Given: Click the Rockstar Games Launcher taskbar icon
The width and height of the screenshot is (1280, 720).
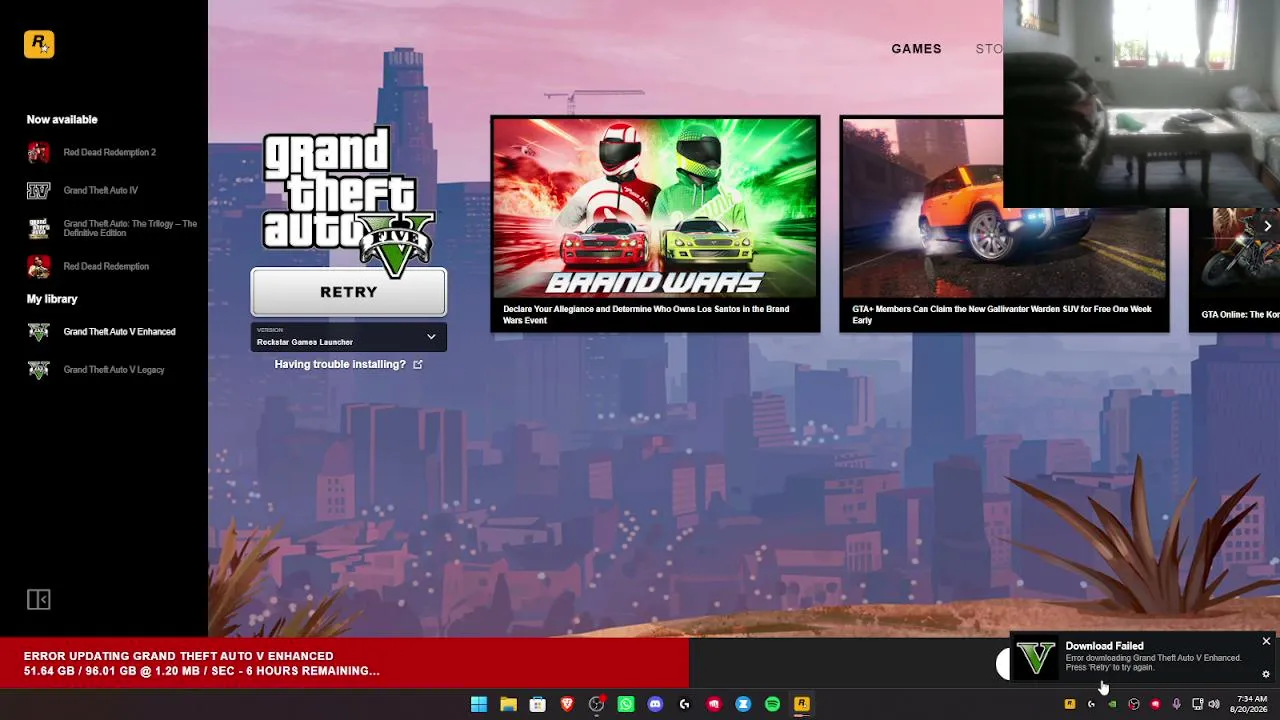Looking at the screenshot, I should click(x=802, y=704).
